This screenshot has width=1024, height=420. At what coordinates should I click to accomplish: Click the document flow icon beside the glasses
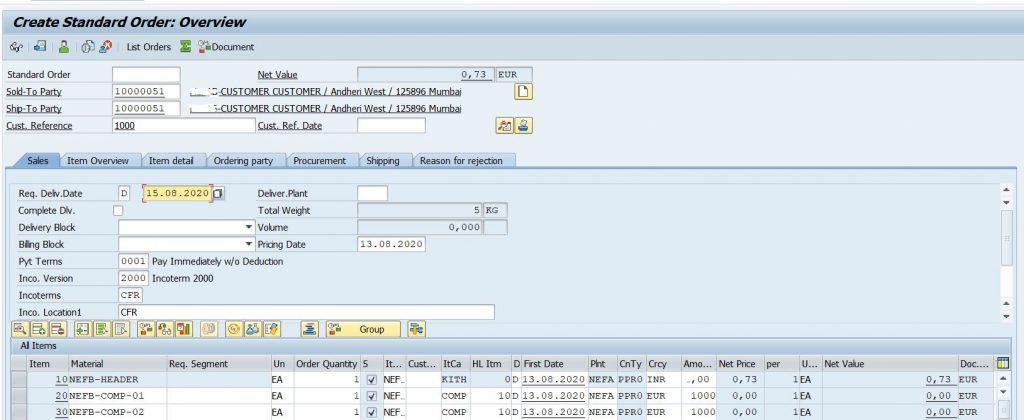(x=40, y=47)
